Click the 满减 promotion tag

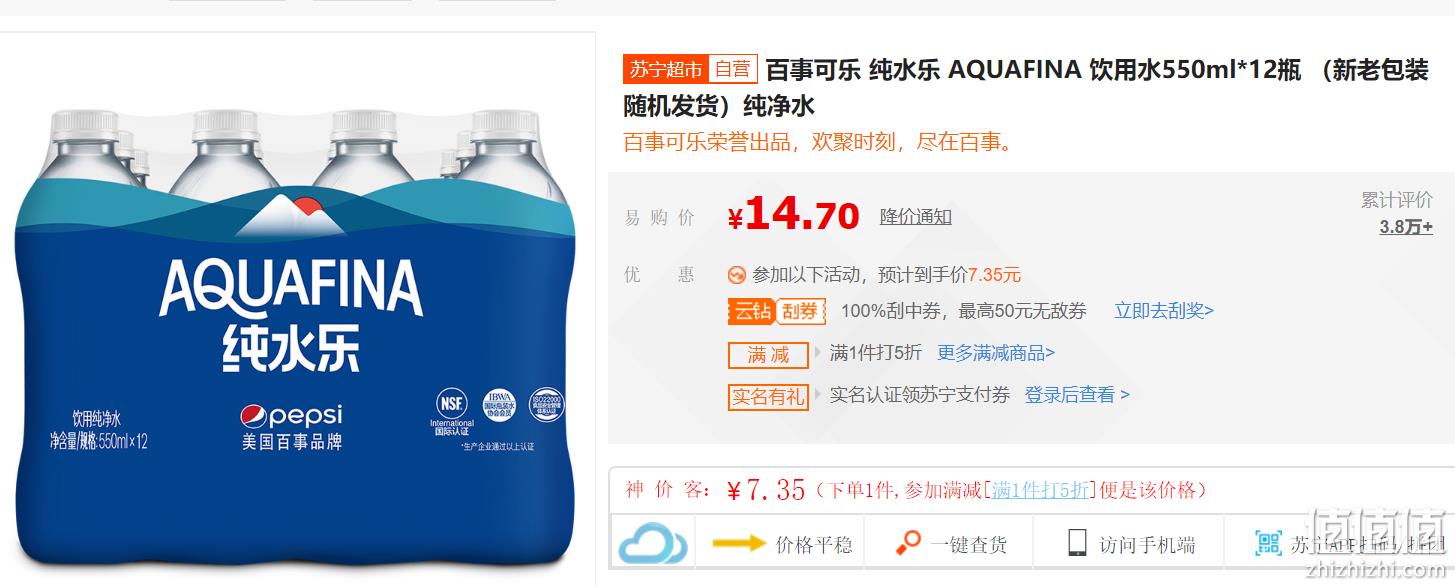pyautogui.click(x=768, y=355)
